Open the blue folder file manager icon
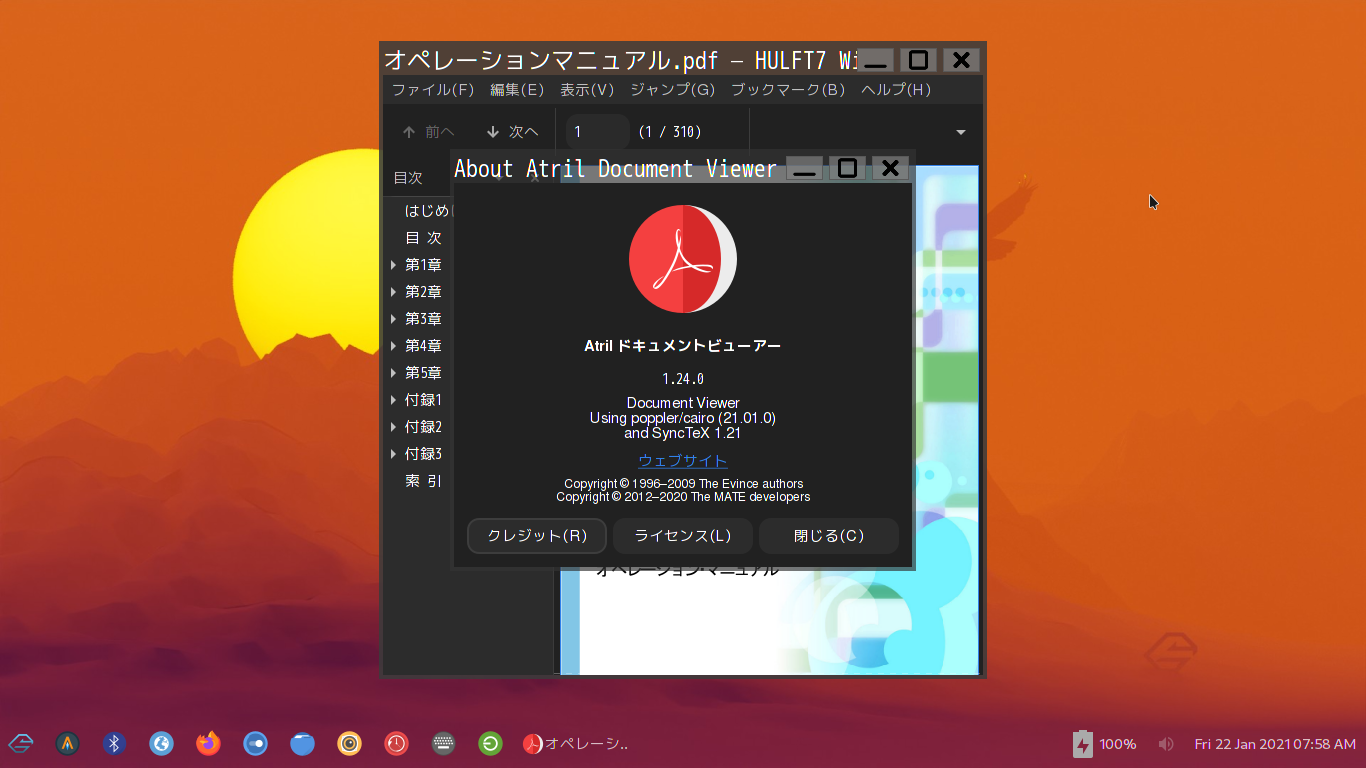This screenshot has height=768, width=1366. (302, 743)
